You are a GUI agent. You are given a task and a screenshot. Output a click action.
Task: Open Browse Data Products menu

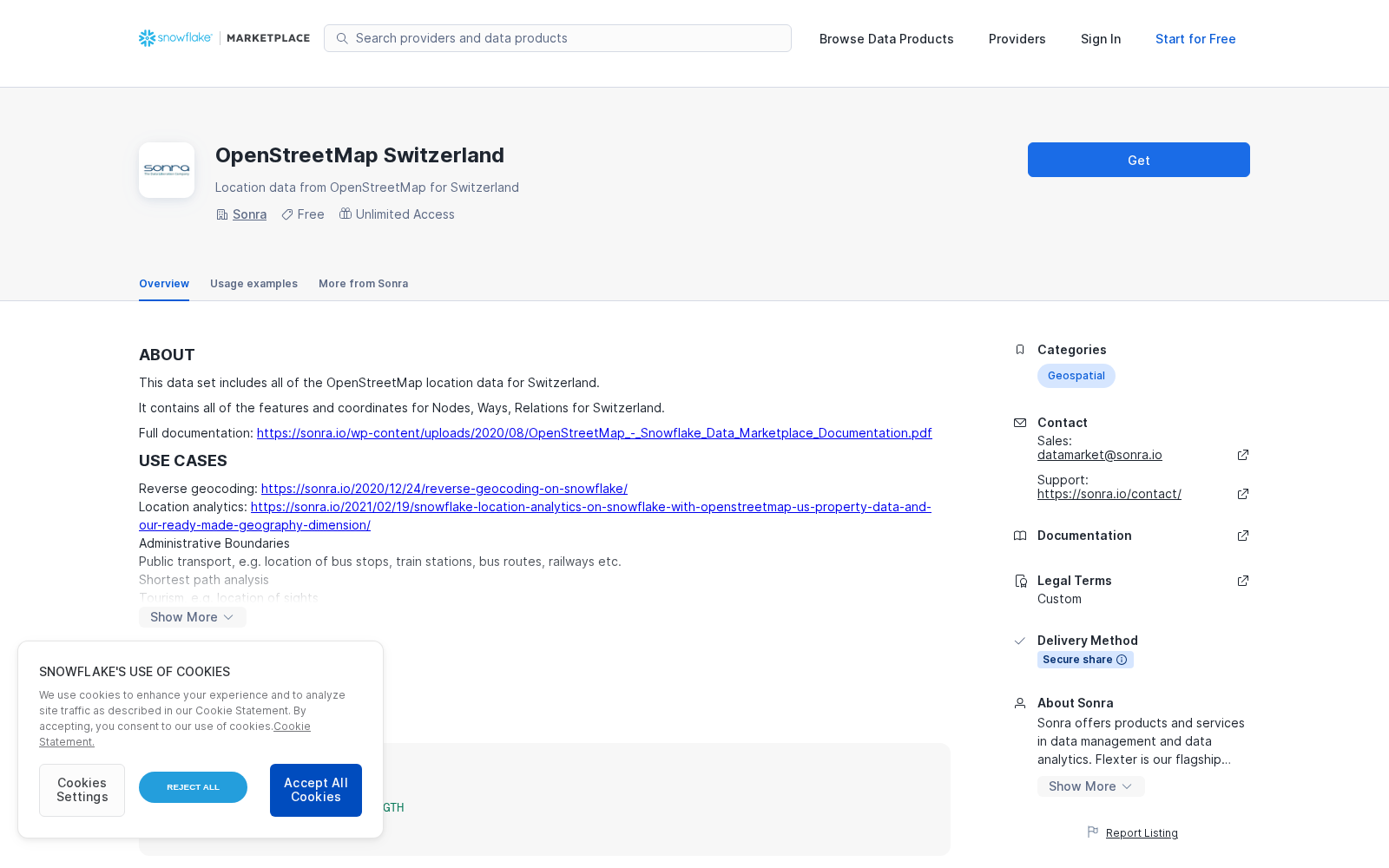(x=886, y=39)
